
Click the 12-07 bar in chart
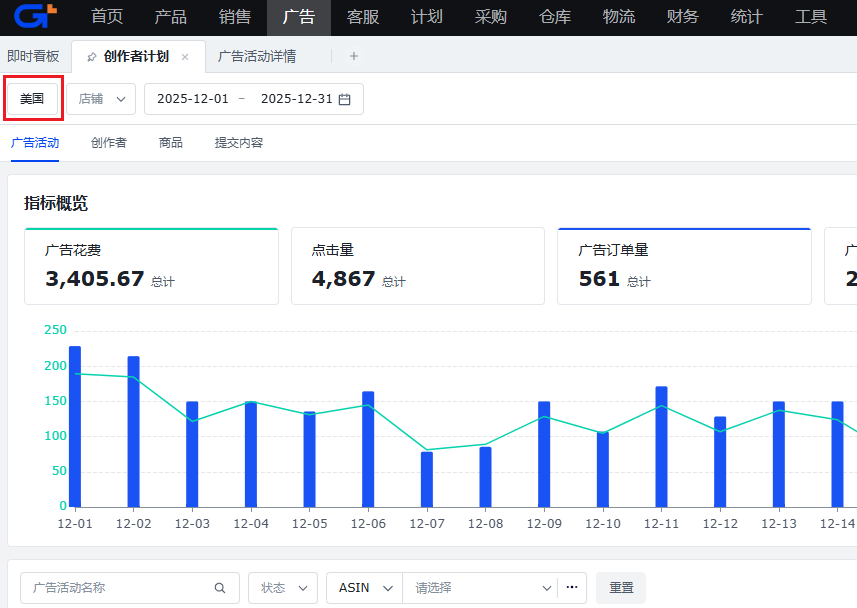[427, 480]
